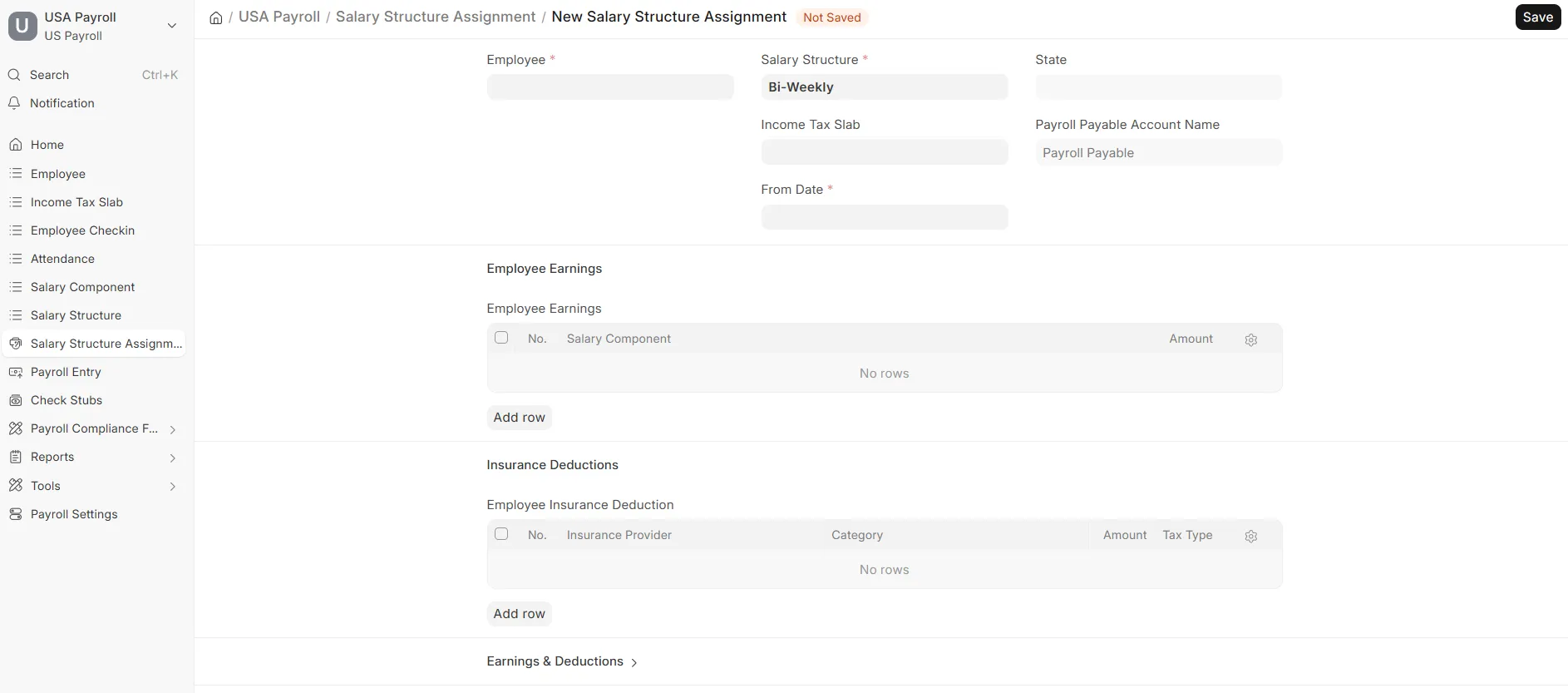Click the Reports document icon
Screen dimensions: 1568x693
pos(15,457)
